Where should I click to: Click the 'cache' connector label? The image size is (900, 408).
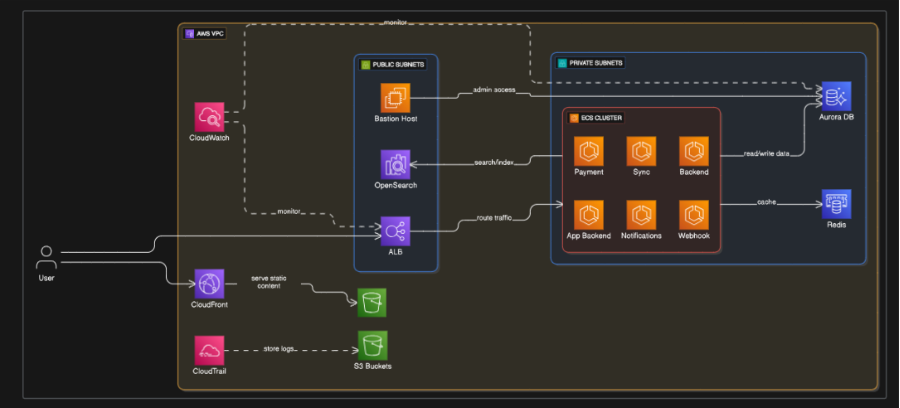[x=767, y=202]
